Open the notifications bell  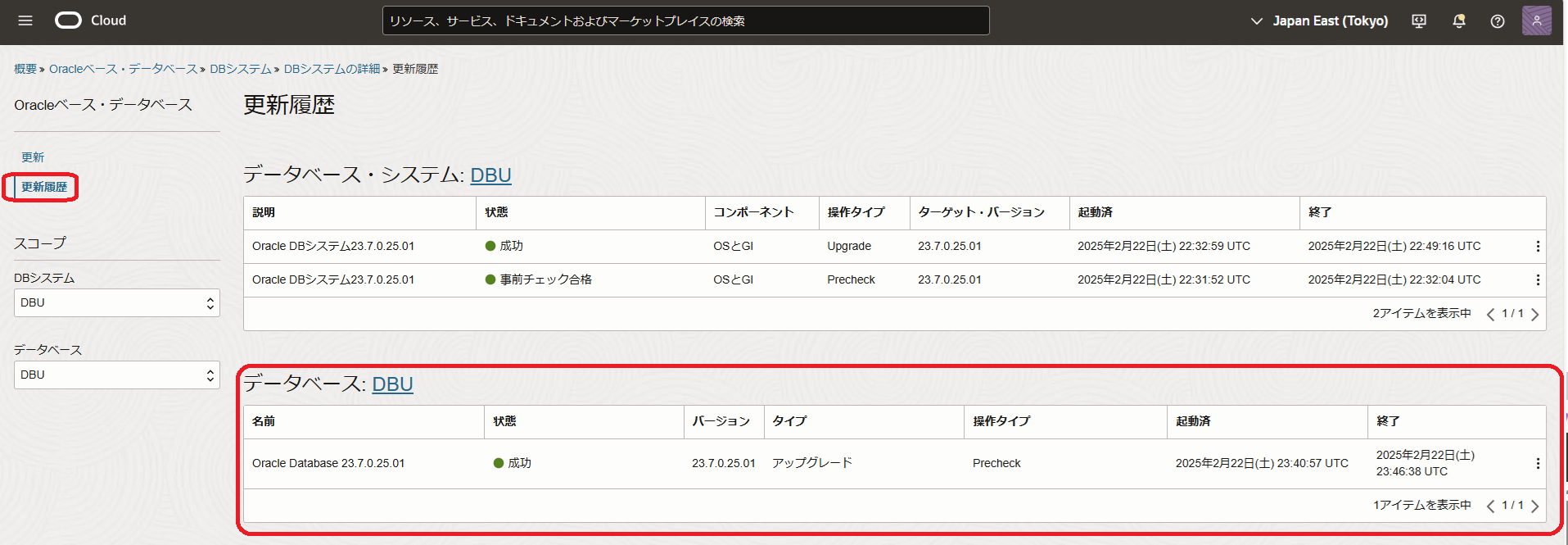(x=1458, y=21)
